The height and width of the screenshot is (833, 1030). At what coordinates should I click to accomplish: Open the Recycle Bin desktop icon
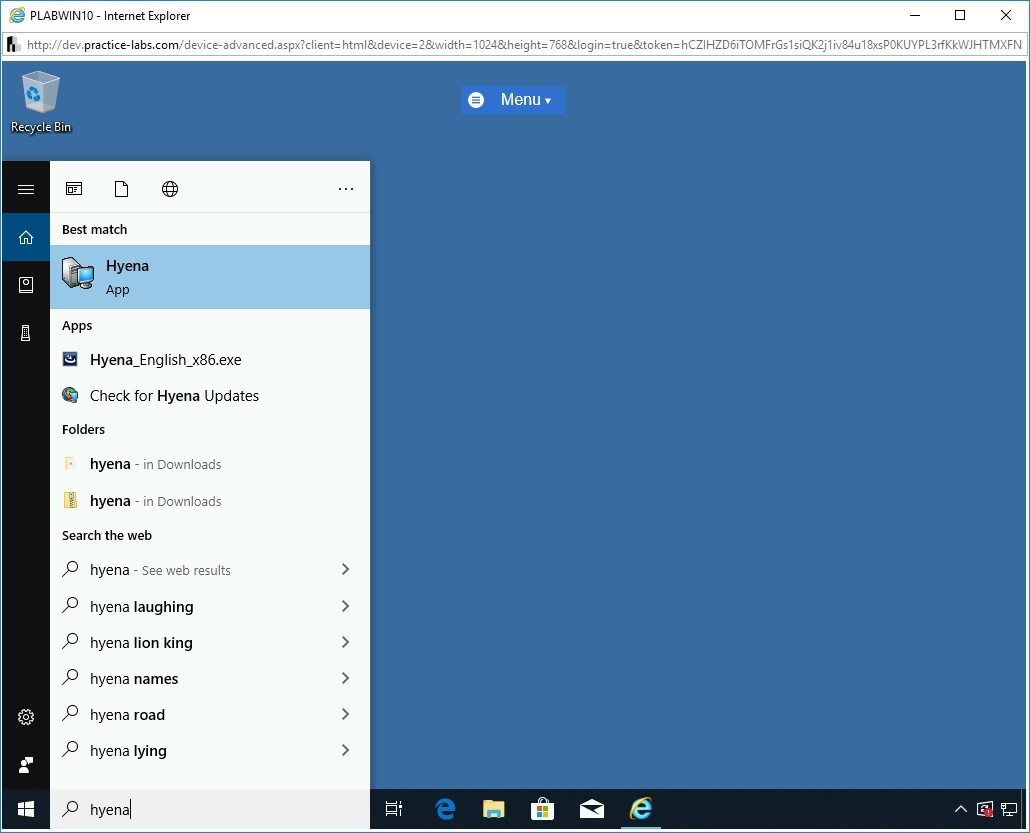click(x=41, y=102)
